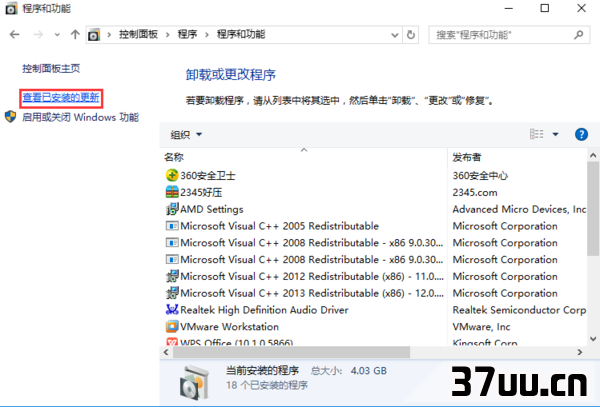The image size is (600, 407).
Task: Open 启用或关闭 Windows 功能 link
Action: pos(80,117)
